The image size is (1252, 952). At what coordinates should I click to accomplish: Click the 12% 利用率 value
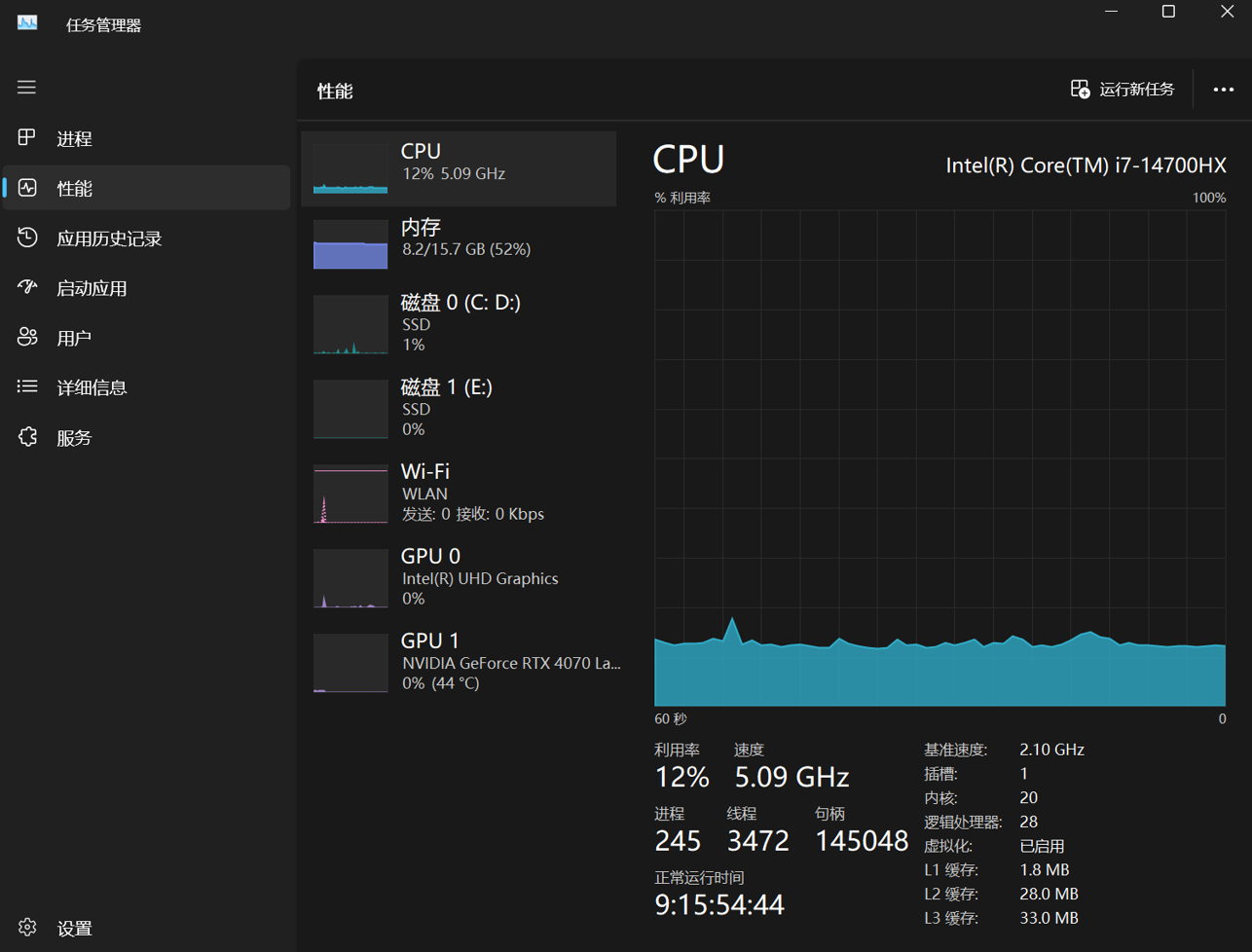pos(681,777)
